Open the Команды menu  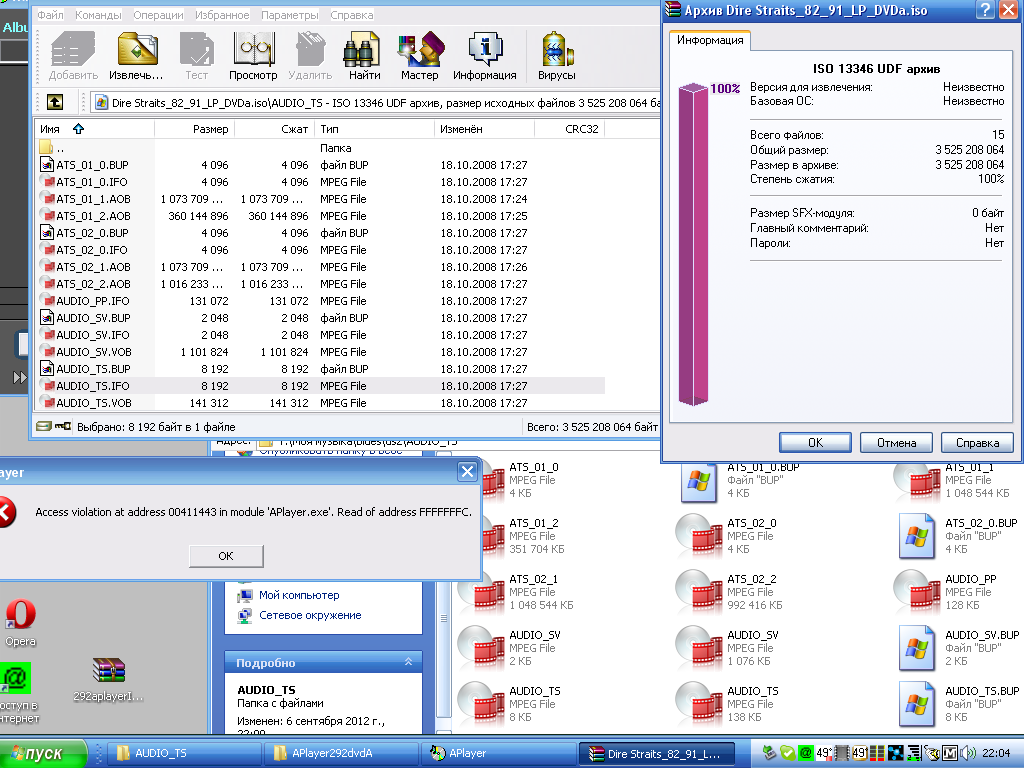[x=98, y=15]
